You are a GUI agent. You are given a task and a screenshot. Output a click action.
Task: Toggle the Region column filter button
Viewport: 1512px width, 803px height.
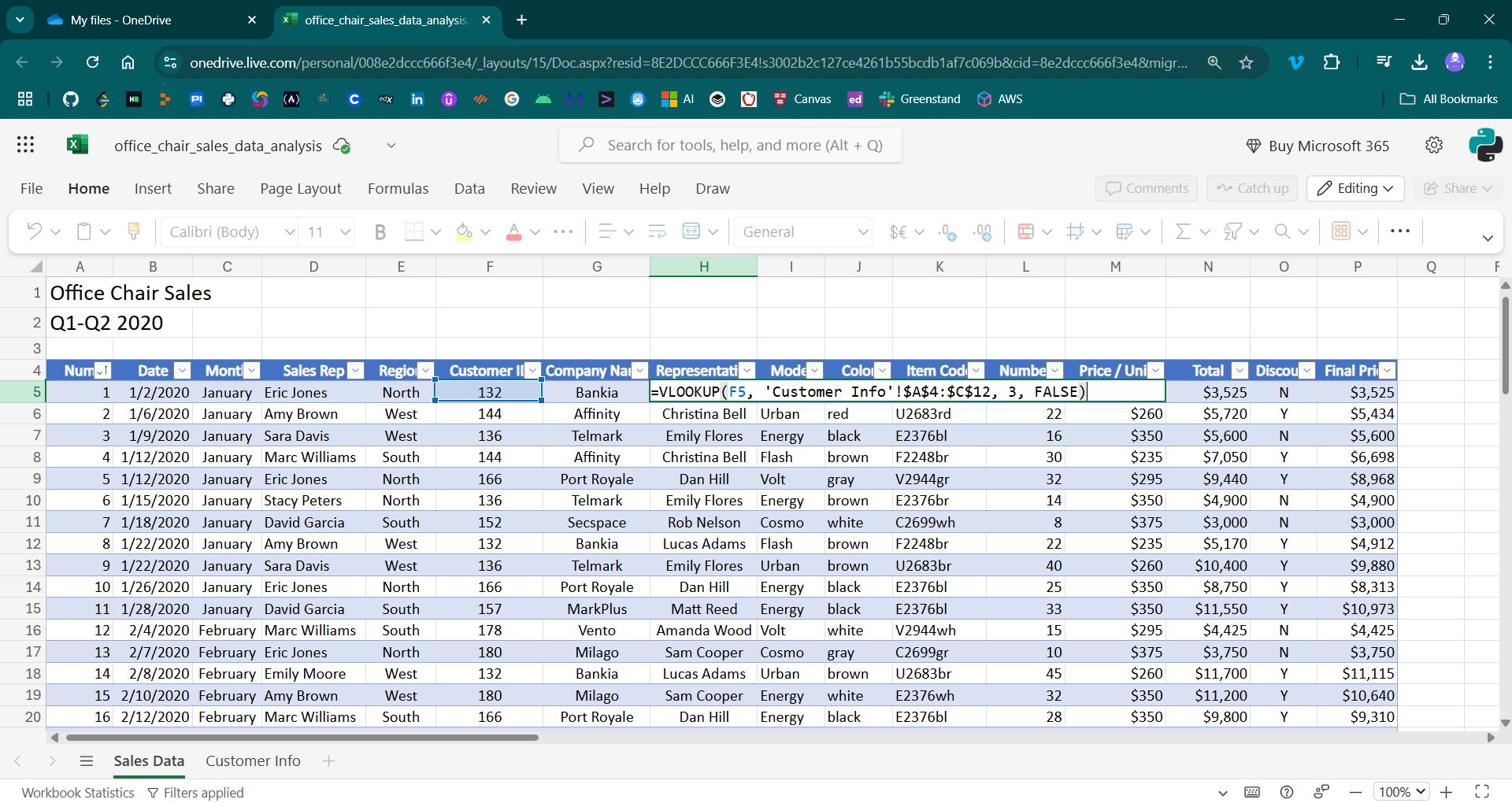[425, 371]
